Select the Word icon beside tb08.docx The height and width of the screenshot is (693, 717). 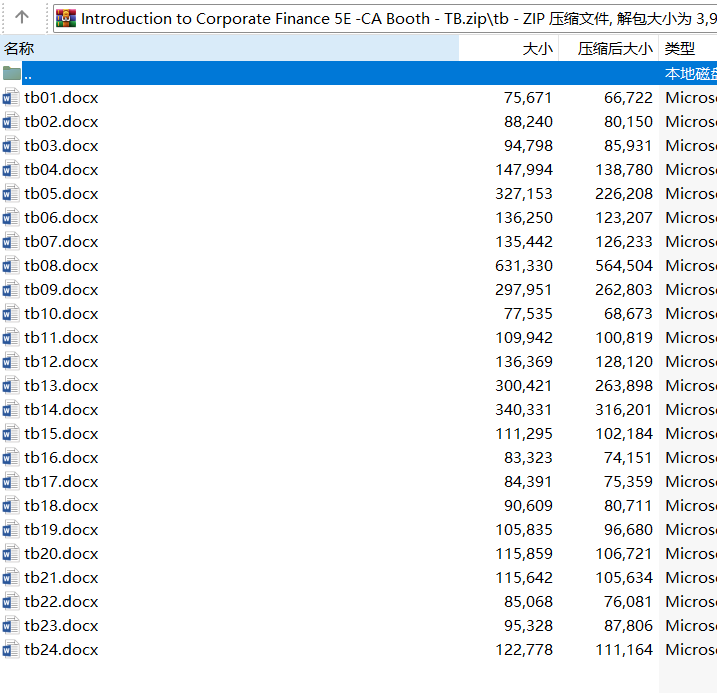click(x=11, y=266)
